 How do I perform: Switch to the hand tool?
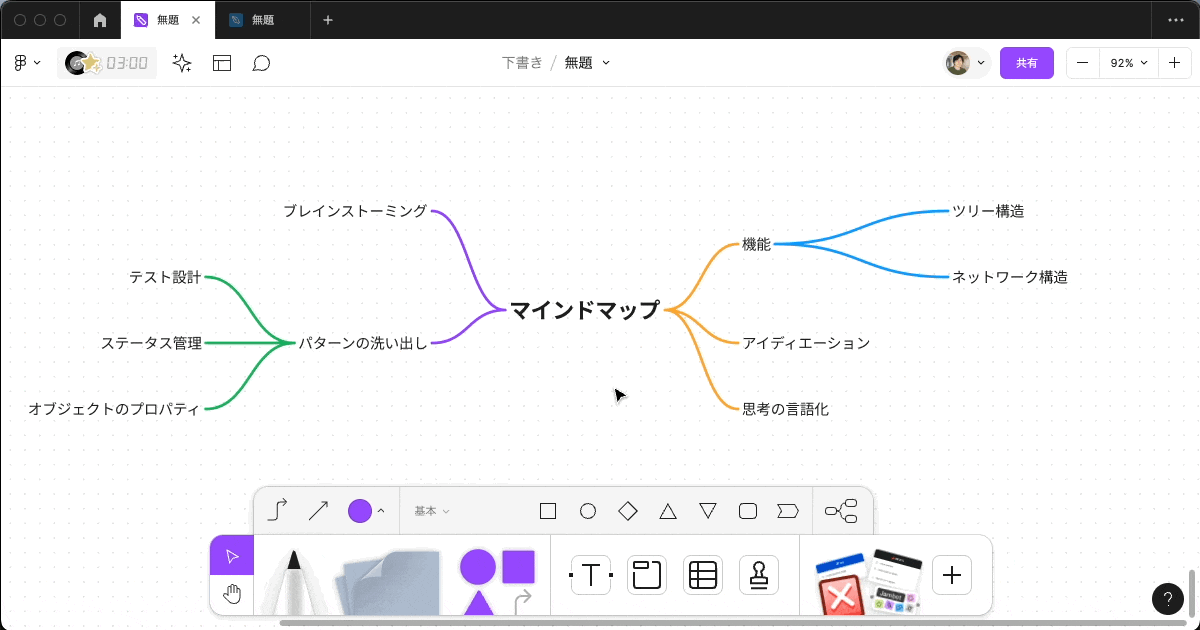click(x=232, y=595)
